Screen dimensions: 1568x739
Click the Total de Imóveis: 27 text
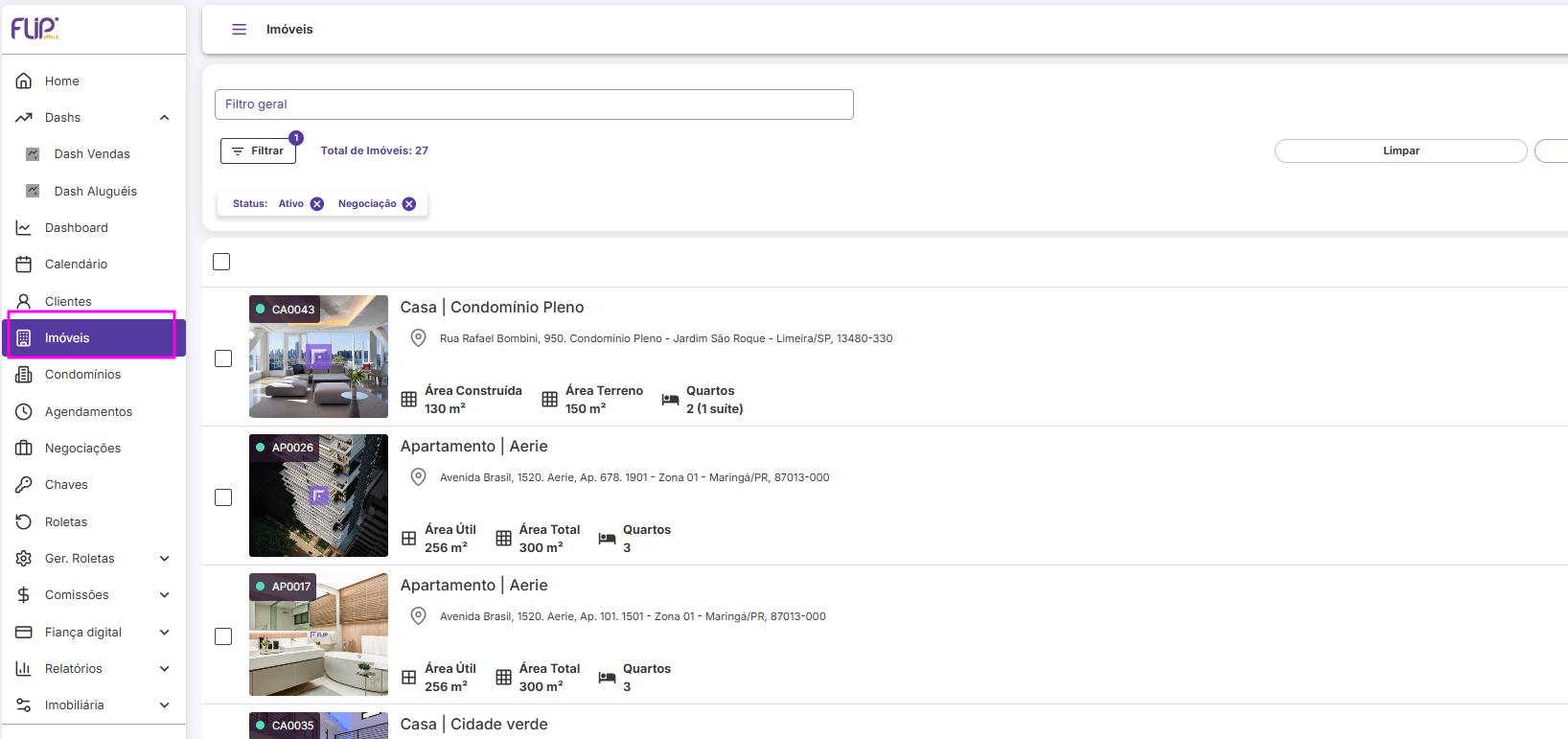point(375,151)
